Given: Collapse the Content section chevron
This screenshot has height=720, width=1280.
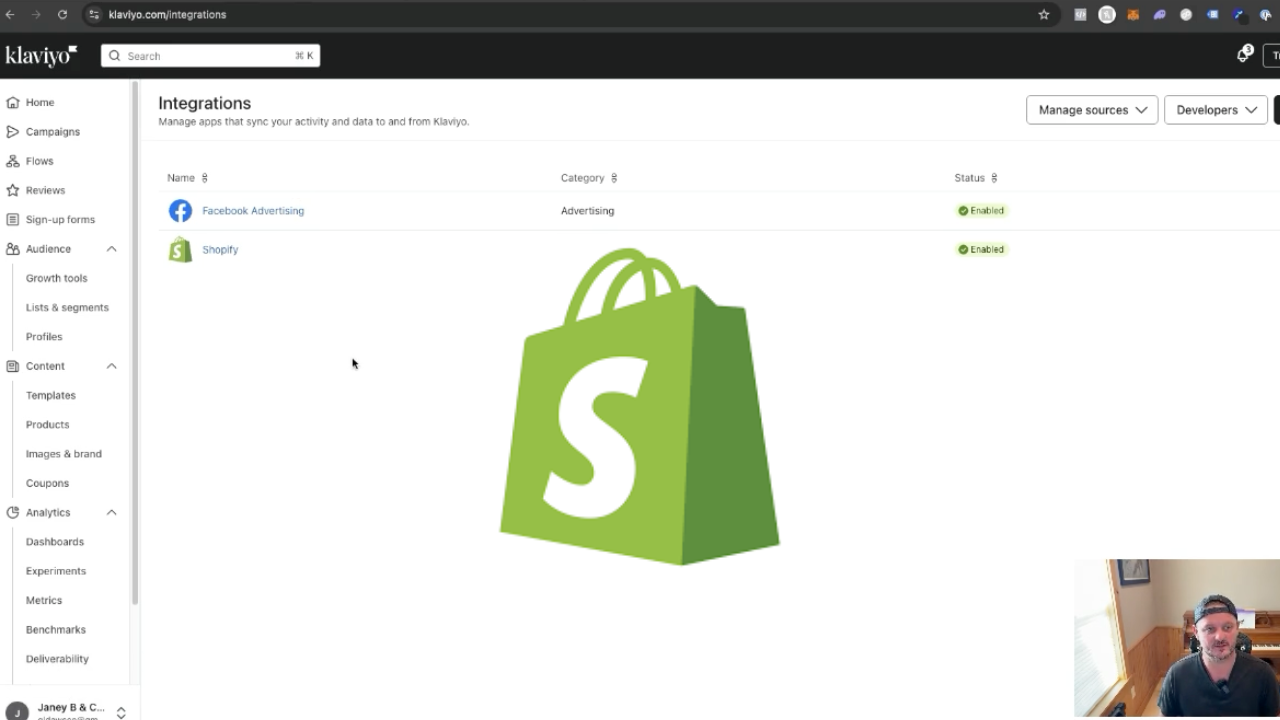Looking at the screenshot, I should point(112,366).
